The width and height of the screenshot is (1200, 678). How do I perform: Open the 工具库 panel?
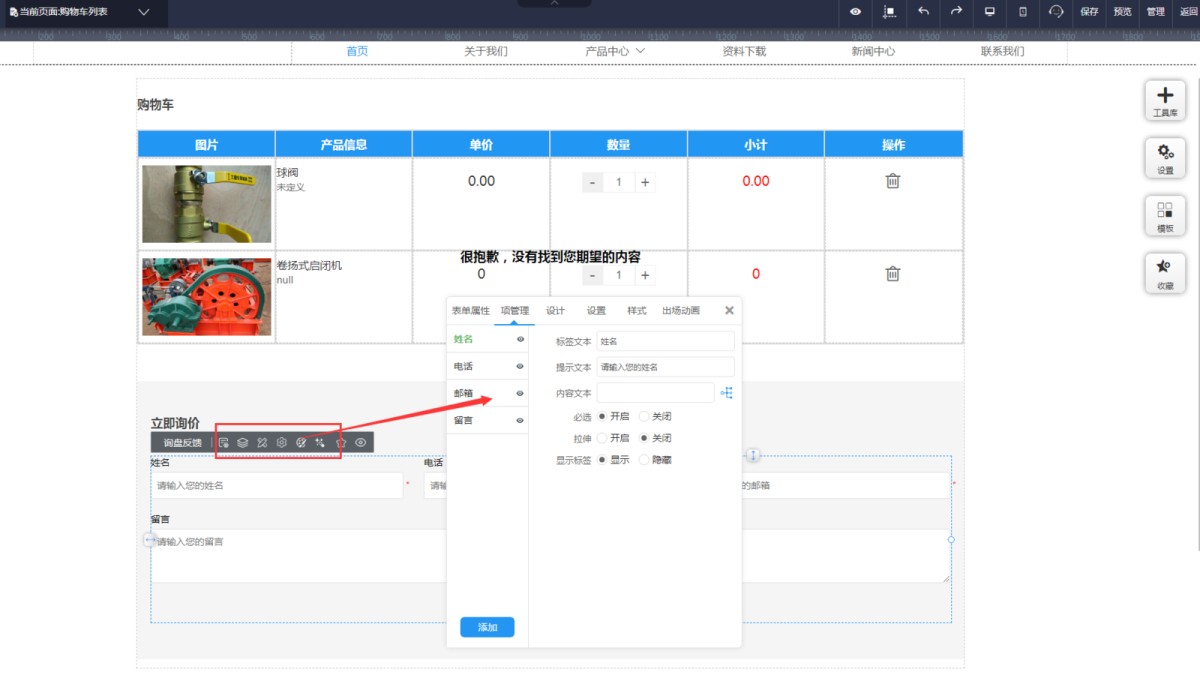1165,101
